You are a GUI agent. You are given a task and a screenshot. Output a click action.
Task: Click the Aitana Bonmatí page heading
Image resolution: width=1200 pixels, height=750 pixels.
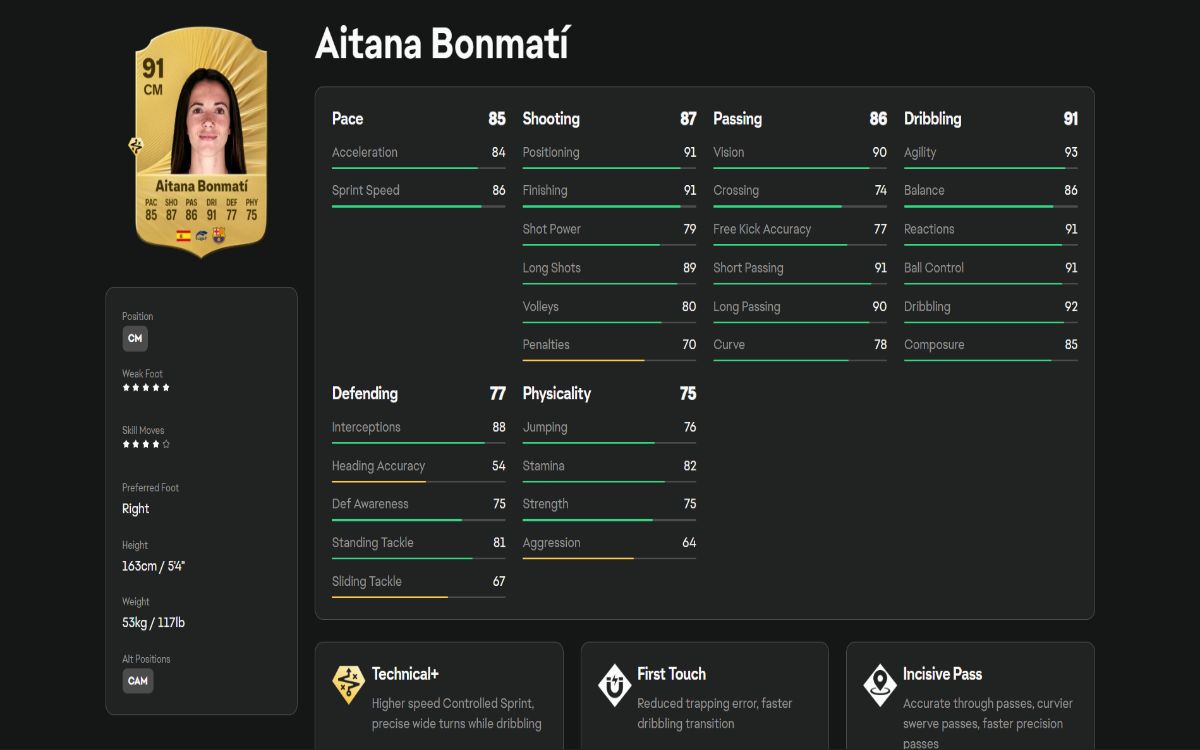coord(441,45)
